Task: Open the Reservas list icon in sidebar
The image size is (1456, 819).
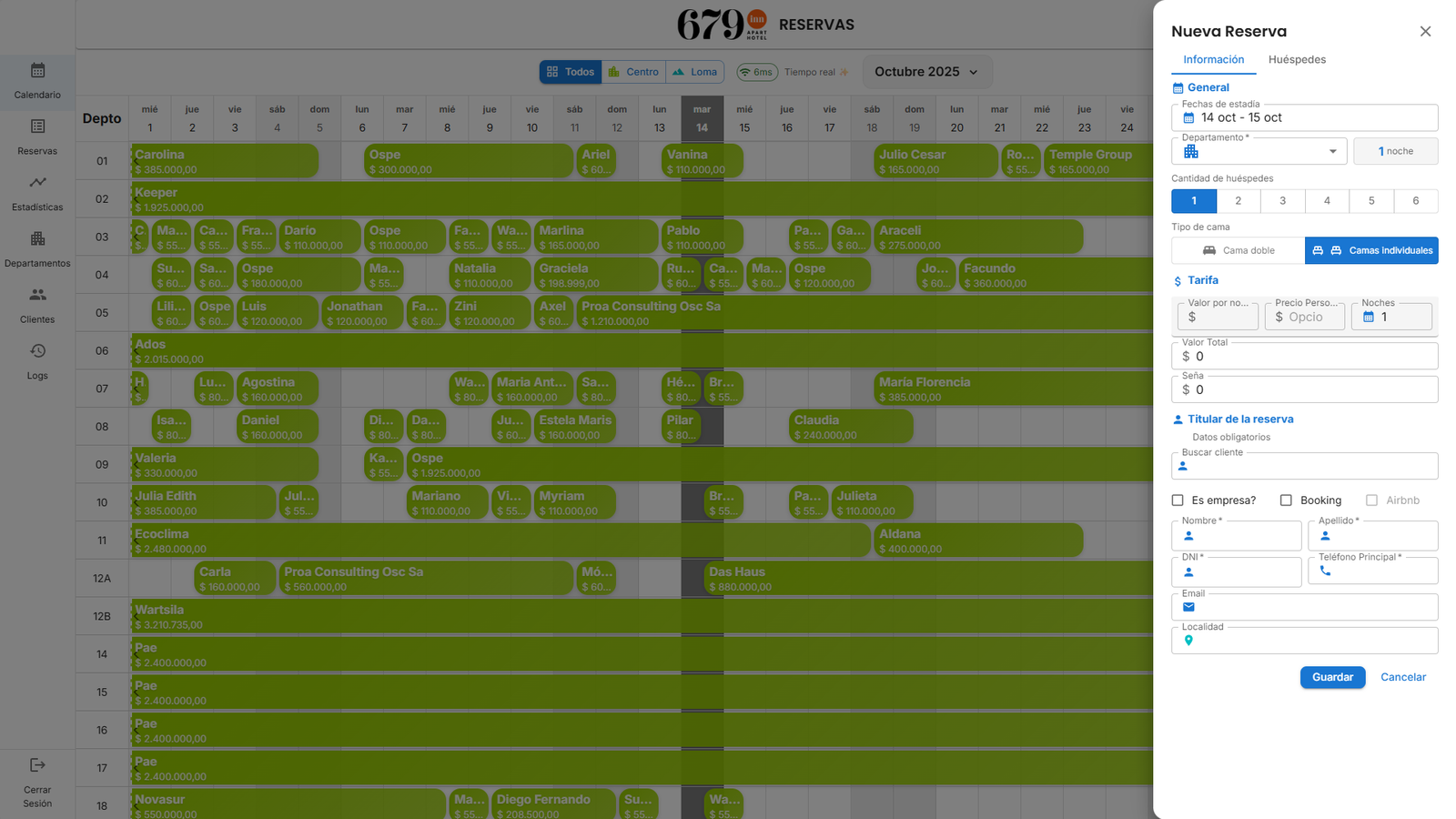Action: click(37, 127)
